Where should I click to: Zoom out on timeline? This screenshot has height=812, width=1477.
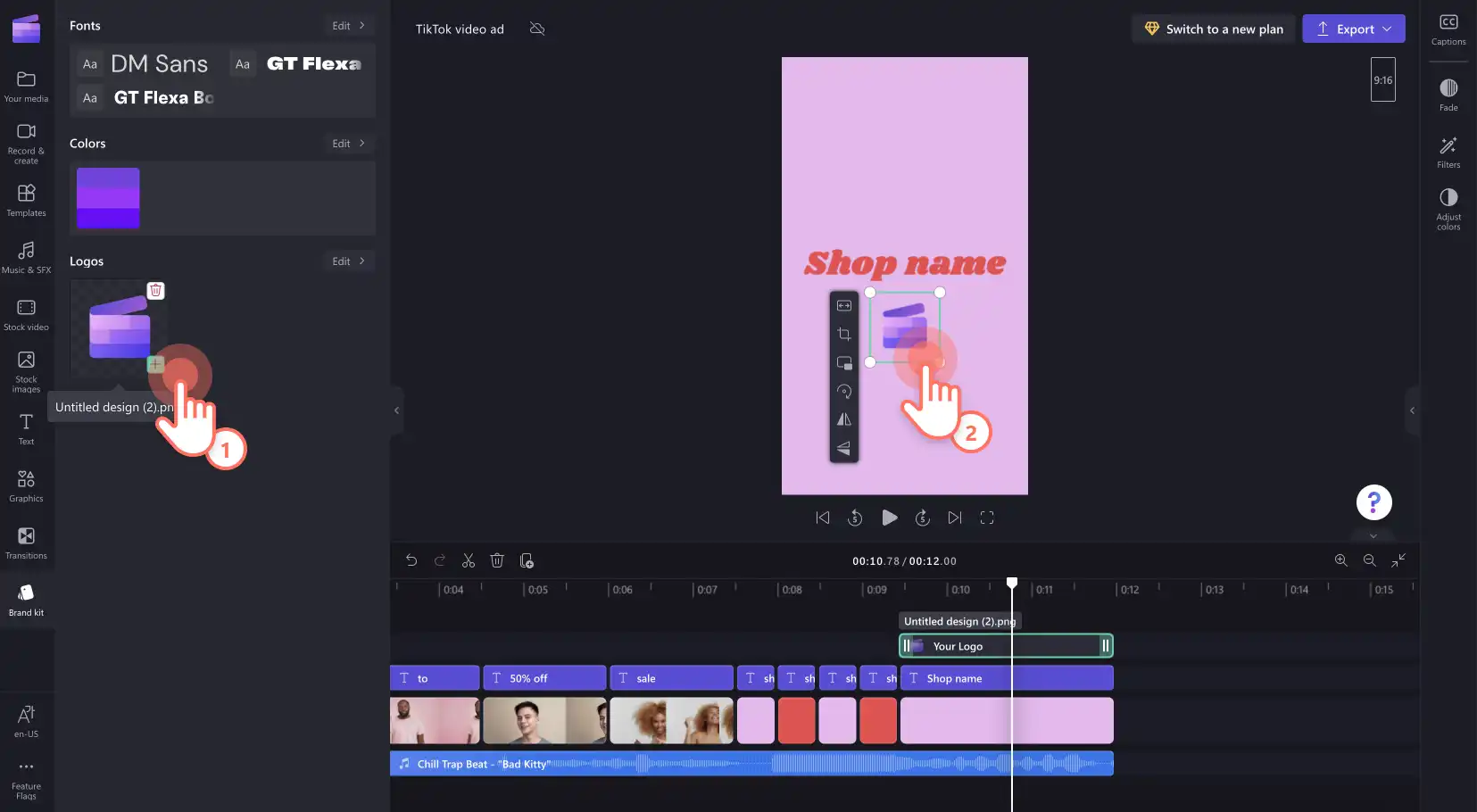(x=1369, y=560)
